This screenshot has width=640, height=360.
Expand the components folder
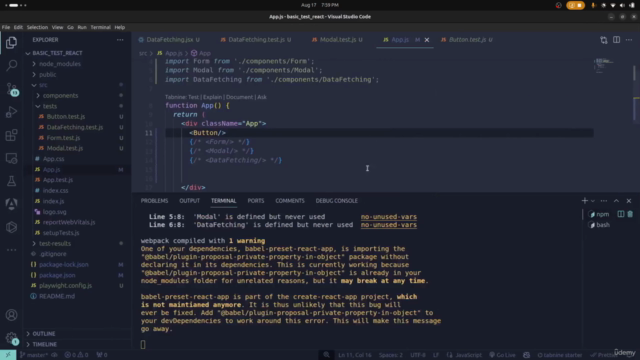click(x=60, y=96)
